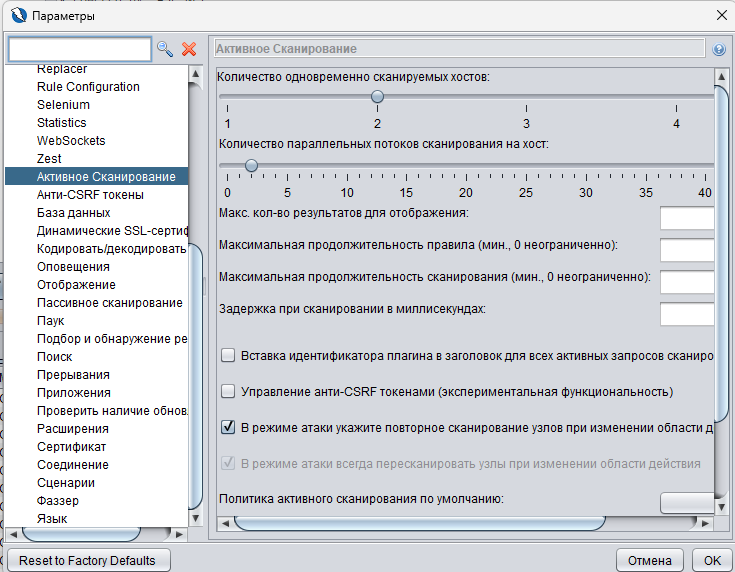Open Динамические SSL-сертификаты entry
This screenshot has height=572, width=735.
tap(112, 231)
